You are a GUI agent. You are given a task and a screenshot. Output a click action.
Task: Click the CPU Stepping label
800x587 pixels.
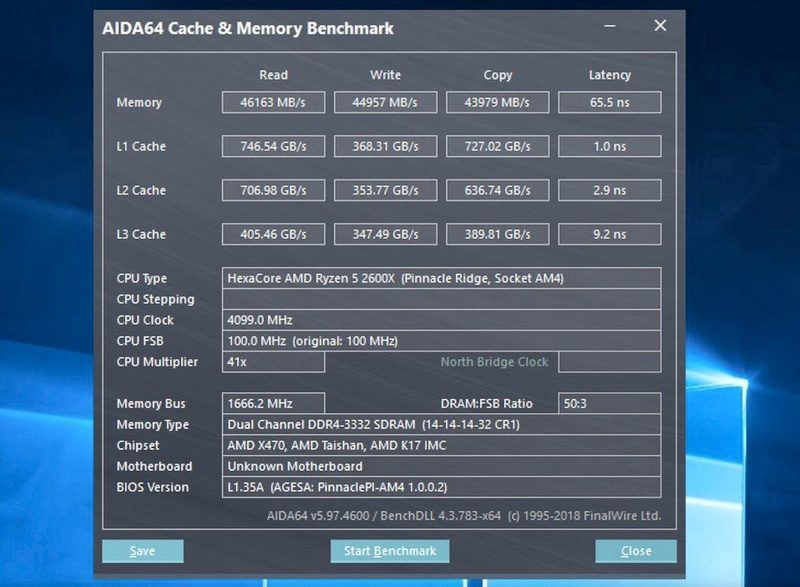156,300
